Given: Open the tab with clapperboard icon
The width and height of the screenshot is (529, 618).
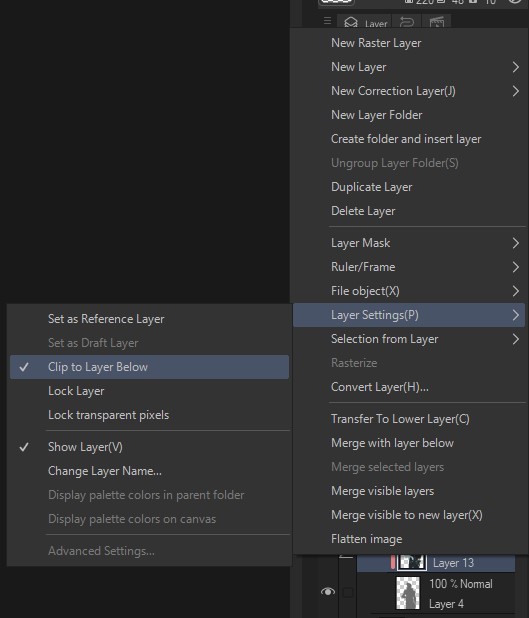Looking at the screenshot, I should pyautogui.click(x=436, y=22).
